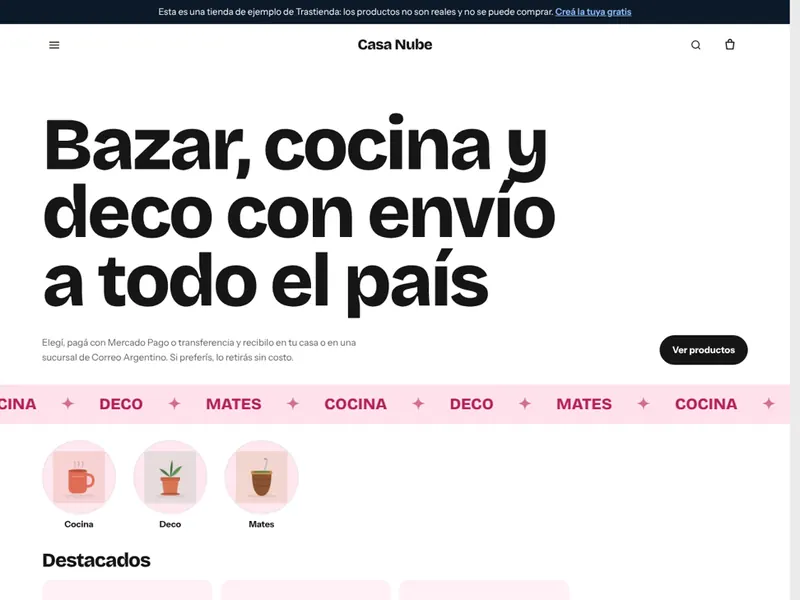Select the 'Cocina' label under mug
Viewport: 800px width, 600px height.
(79, 524)
